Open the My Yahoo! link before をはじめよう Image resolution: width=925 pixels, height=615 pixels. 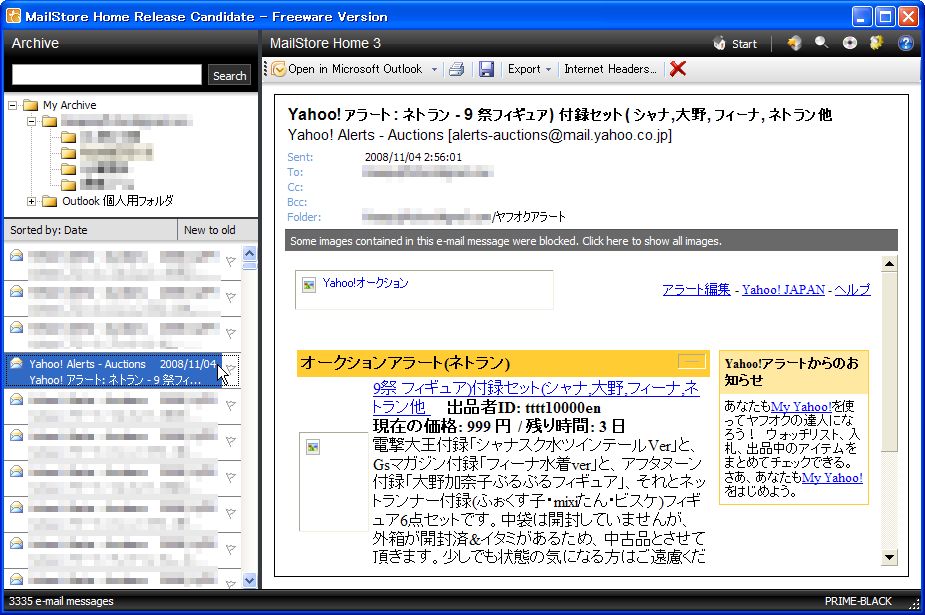point(832,478)
